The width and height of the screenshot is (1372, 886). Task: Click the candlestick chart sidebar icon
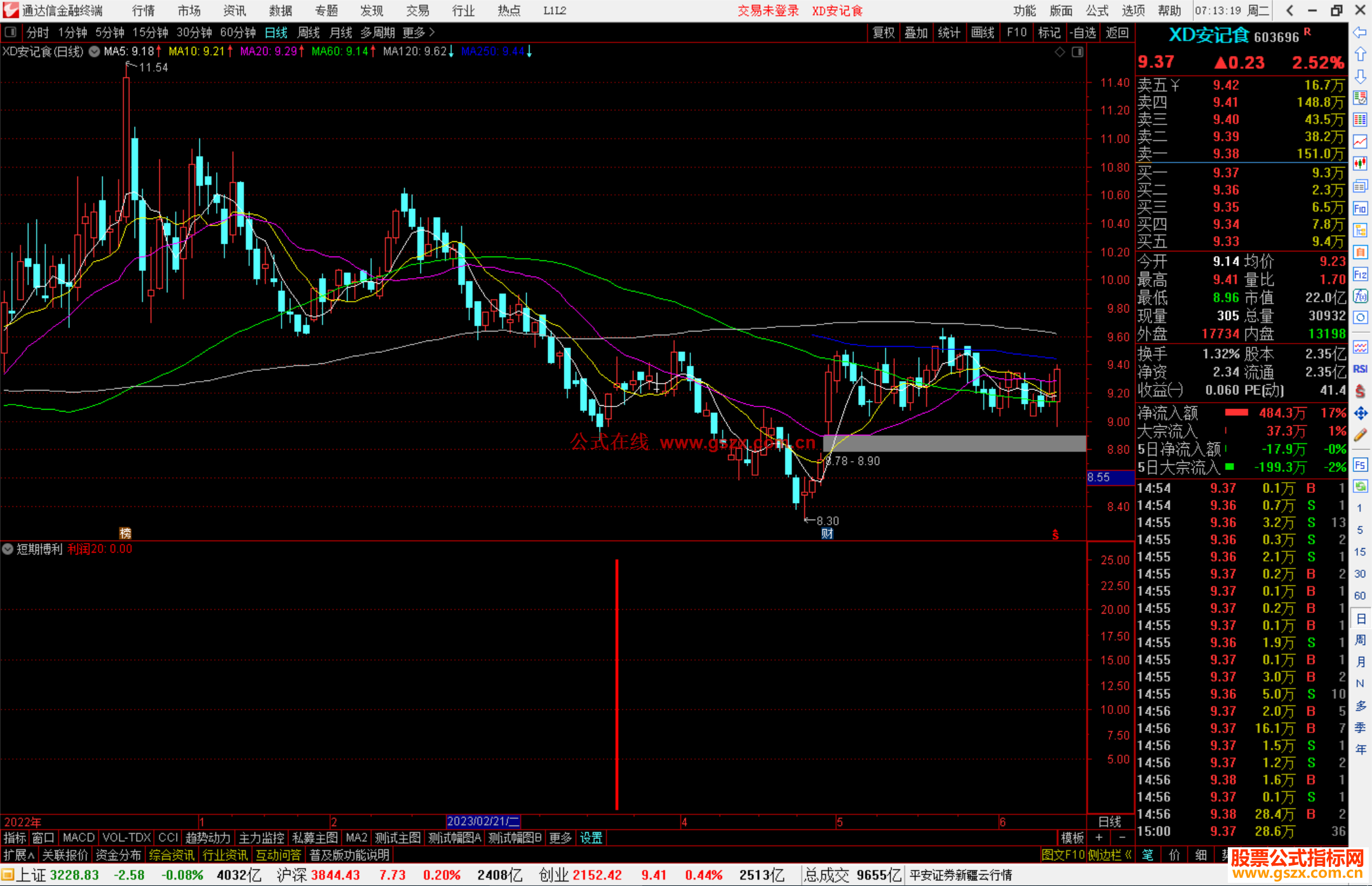coord(1360,163)
